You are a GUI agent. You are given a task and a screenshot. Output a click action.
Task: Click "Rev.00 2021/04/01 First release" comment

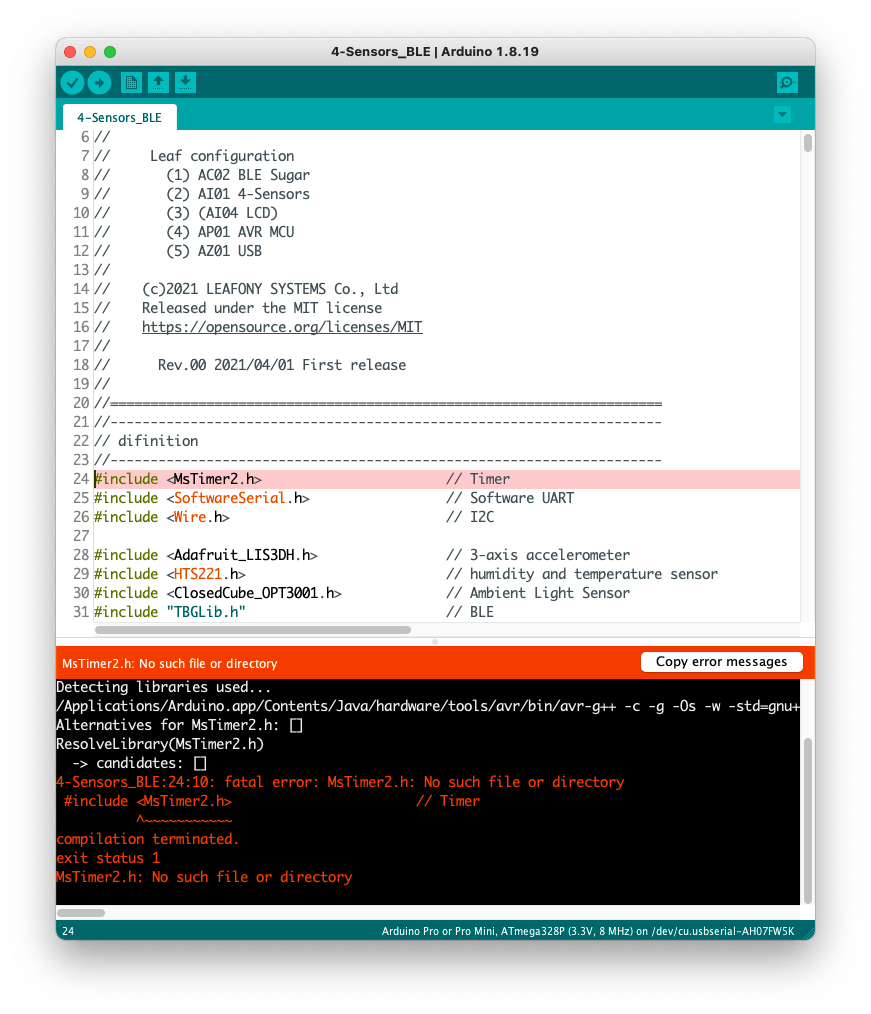click(x=282, y=365)
